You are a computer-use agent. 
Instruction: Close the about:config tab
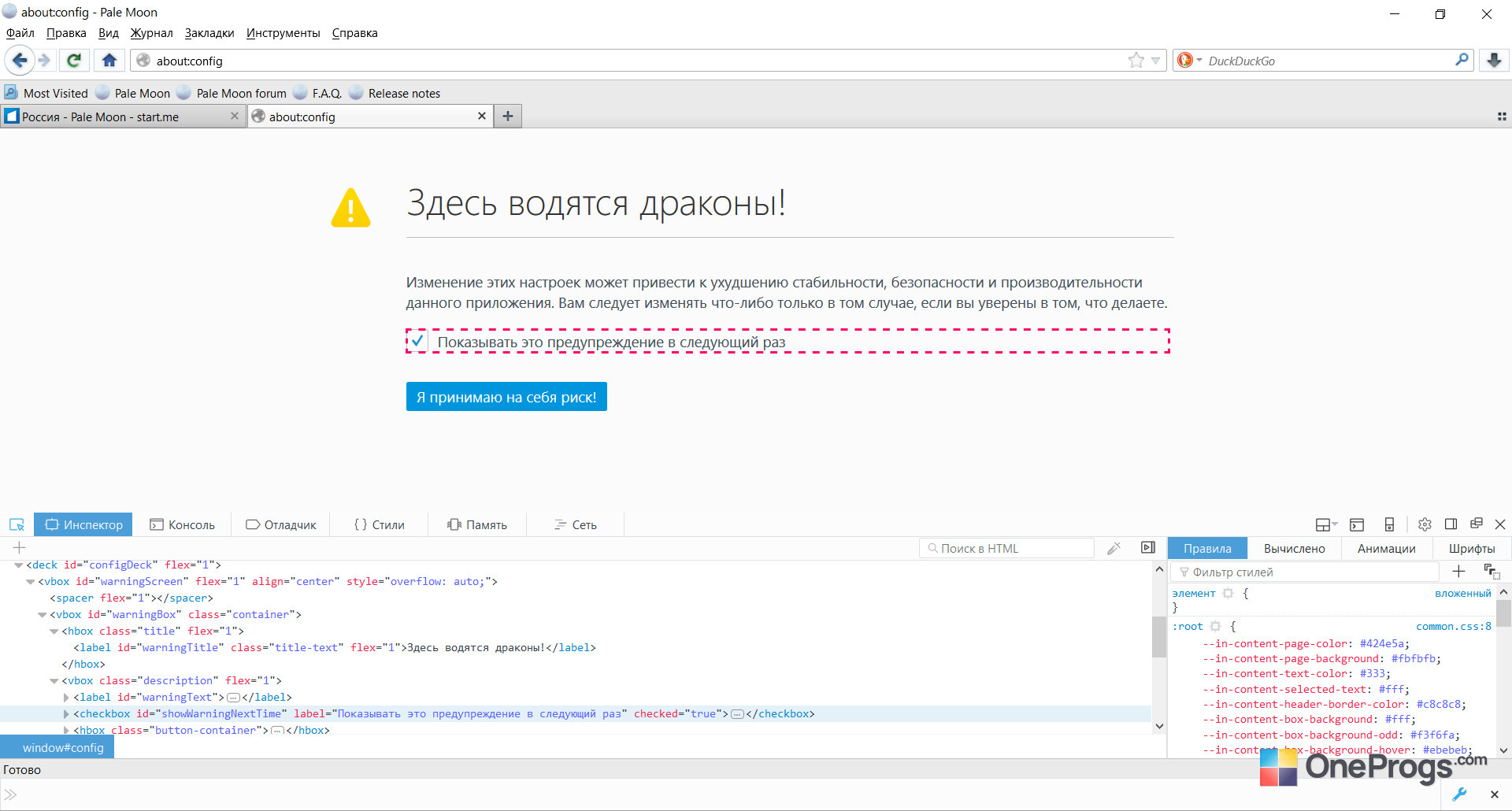point(482,117)
